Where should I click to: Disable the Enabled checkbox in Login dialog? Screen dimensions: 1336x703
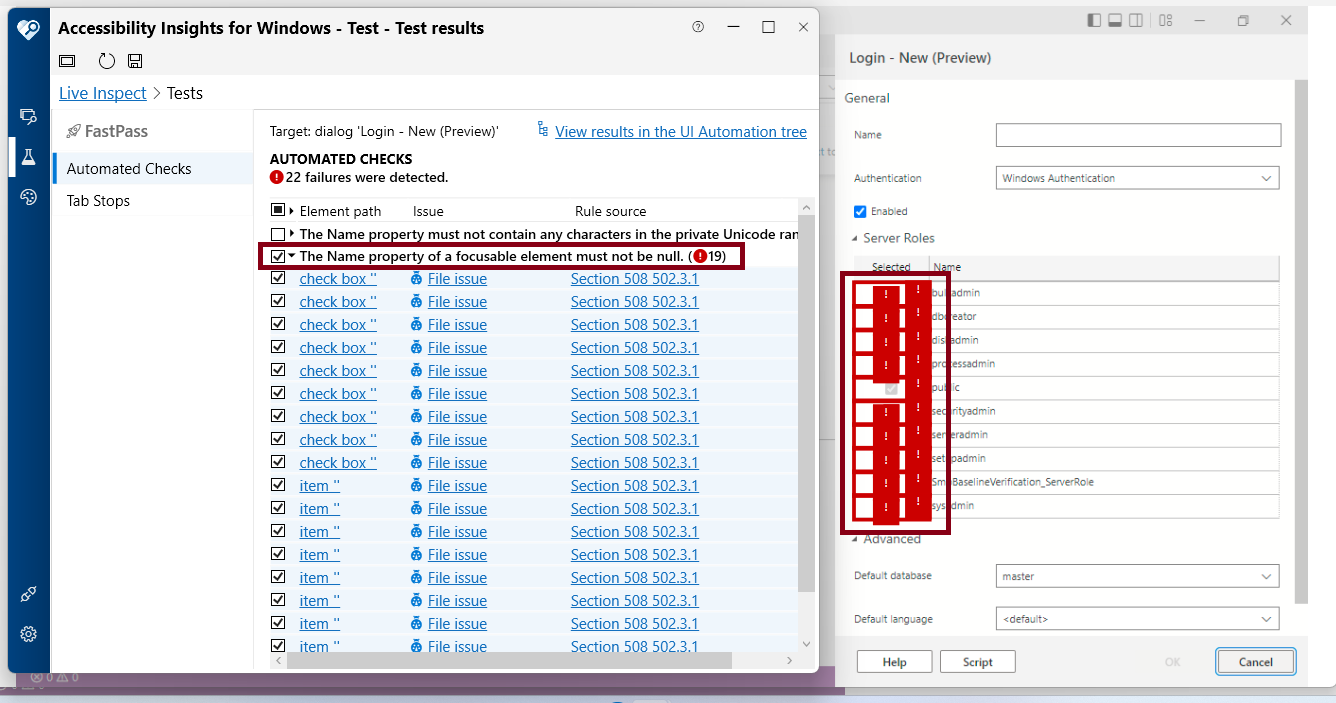[x=858, y=211]
